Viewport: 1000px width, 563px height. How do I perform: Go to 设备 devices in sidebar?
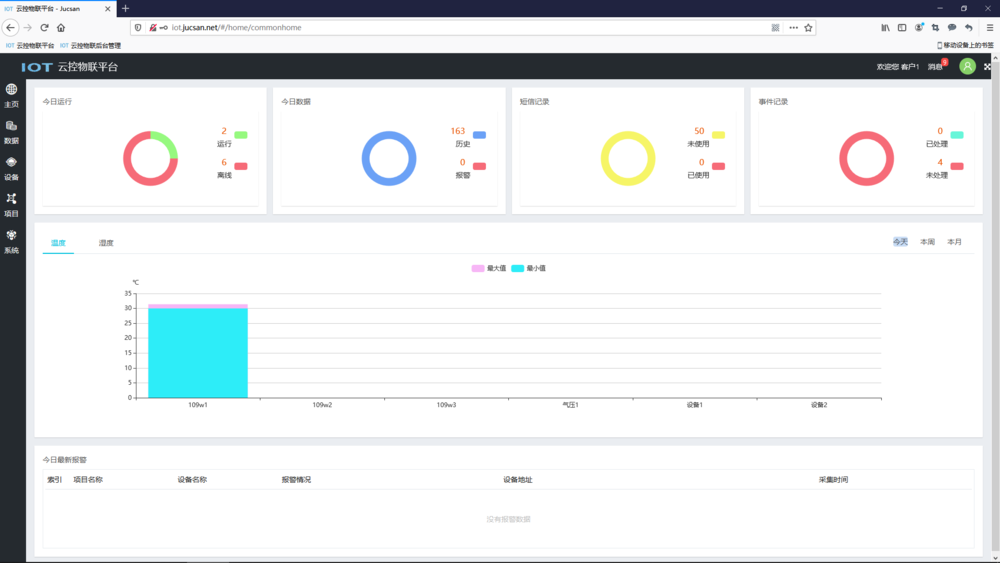pos(11,167)
